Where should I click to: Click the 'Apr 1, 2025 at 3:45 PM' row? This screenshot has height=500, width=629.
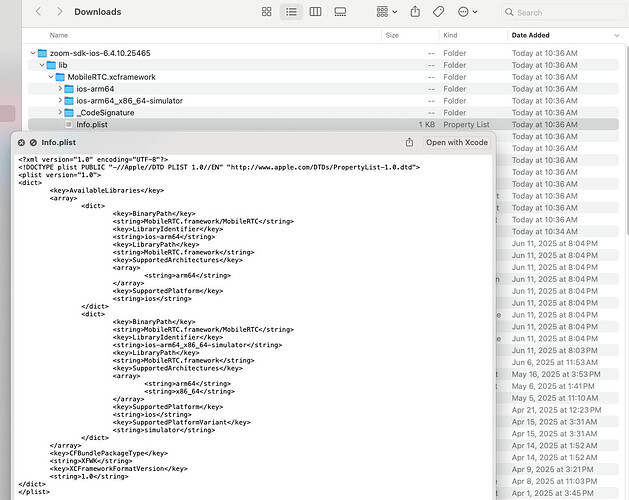[x=552, y=493]
